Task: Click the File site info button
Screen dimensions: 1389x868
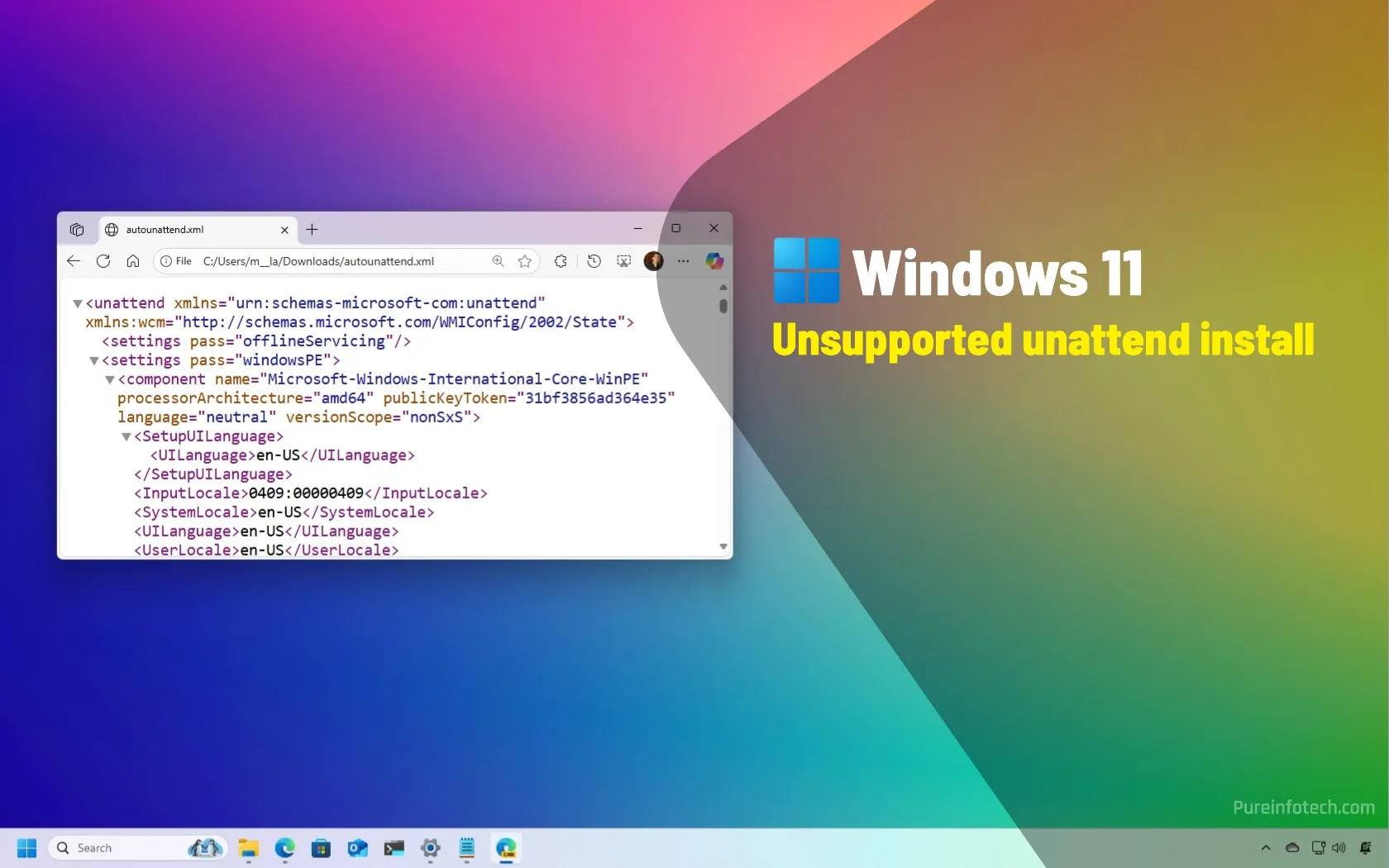Action: (x=175, y=261)
